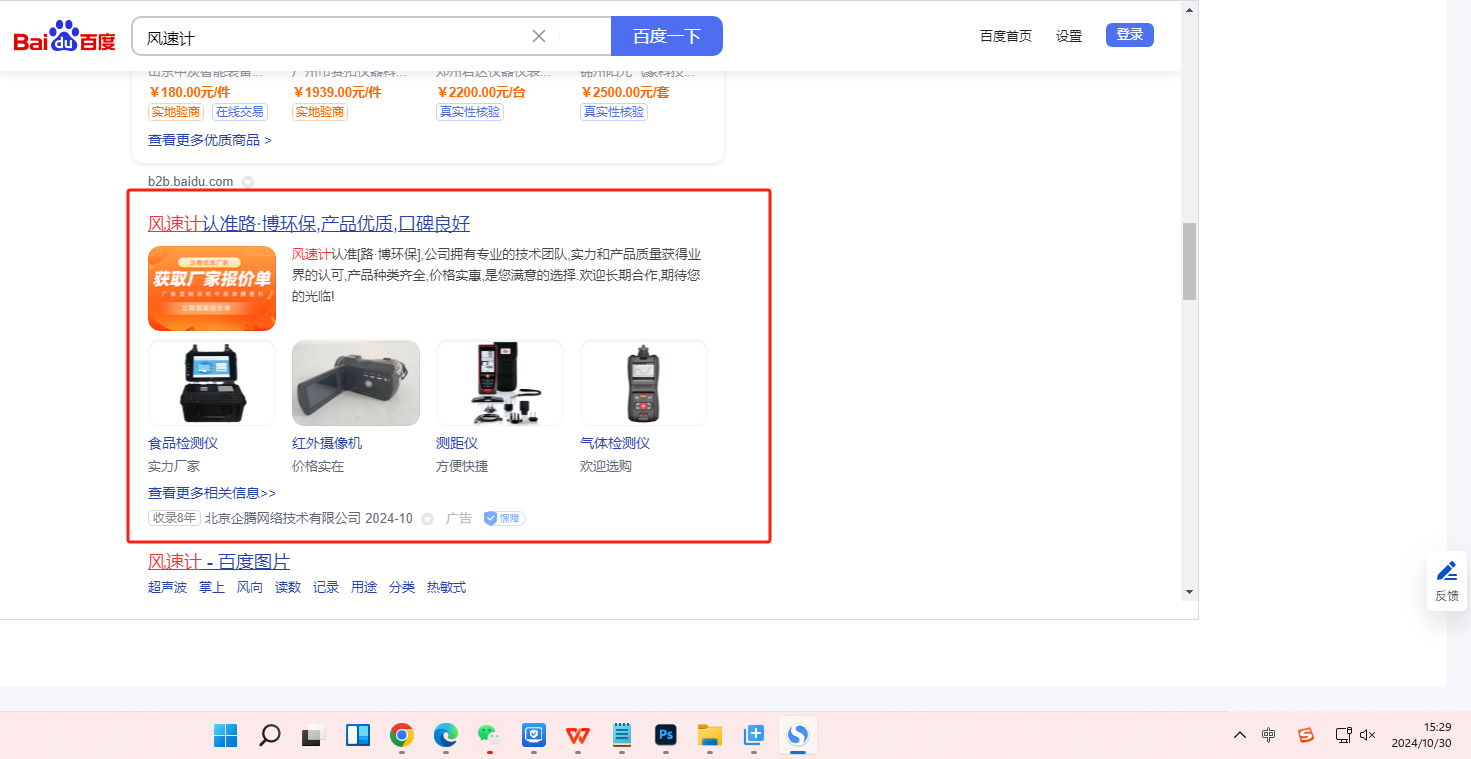1471x759 pixels.
Task: Go to 百度首页
Action: point(1006,36)
